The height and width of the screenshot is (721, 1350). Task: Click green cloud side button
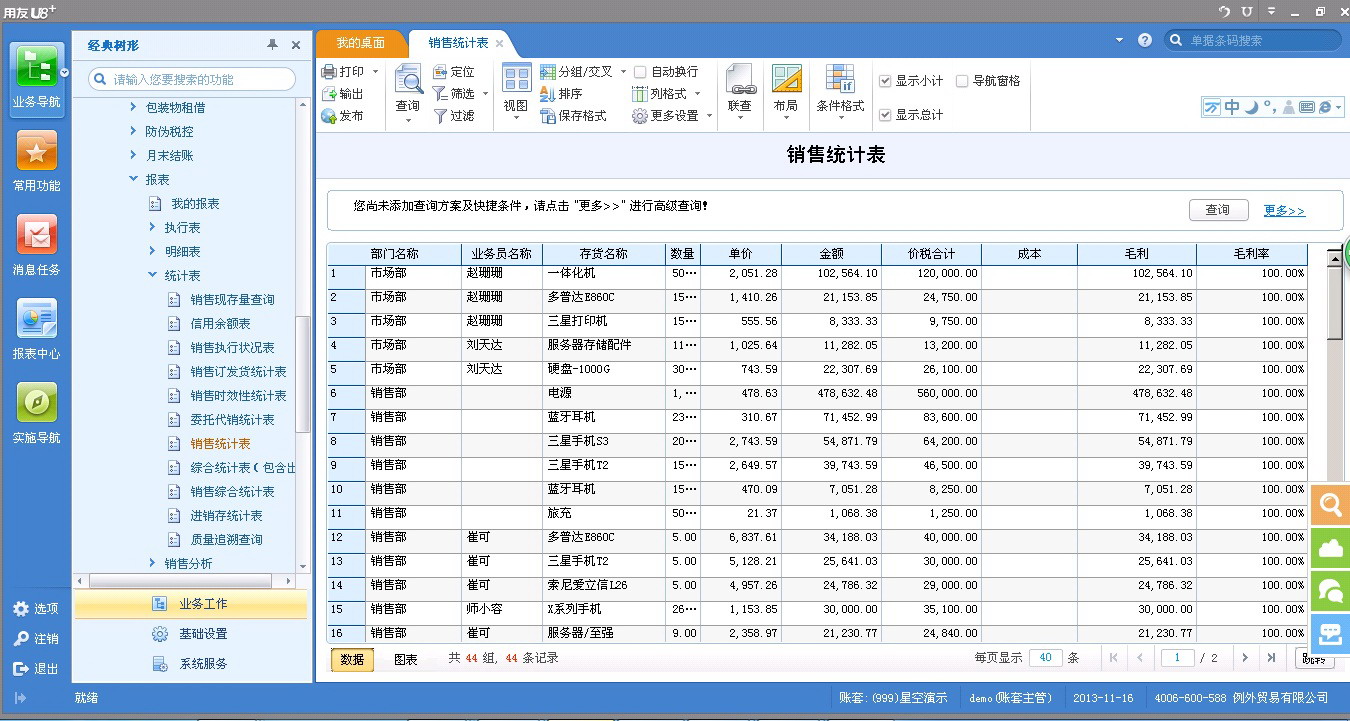coord(1331,549)
